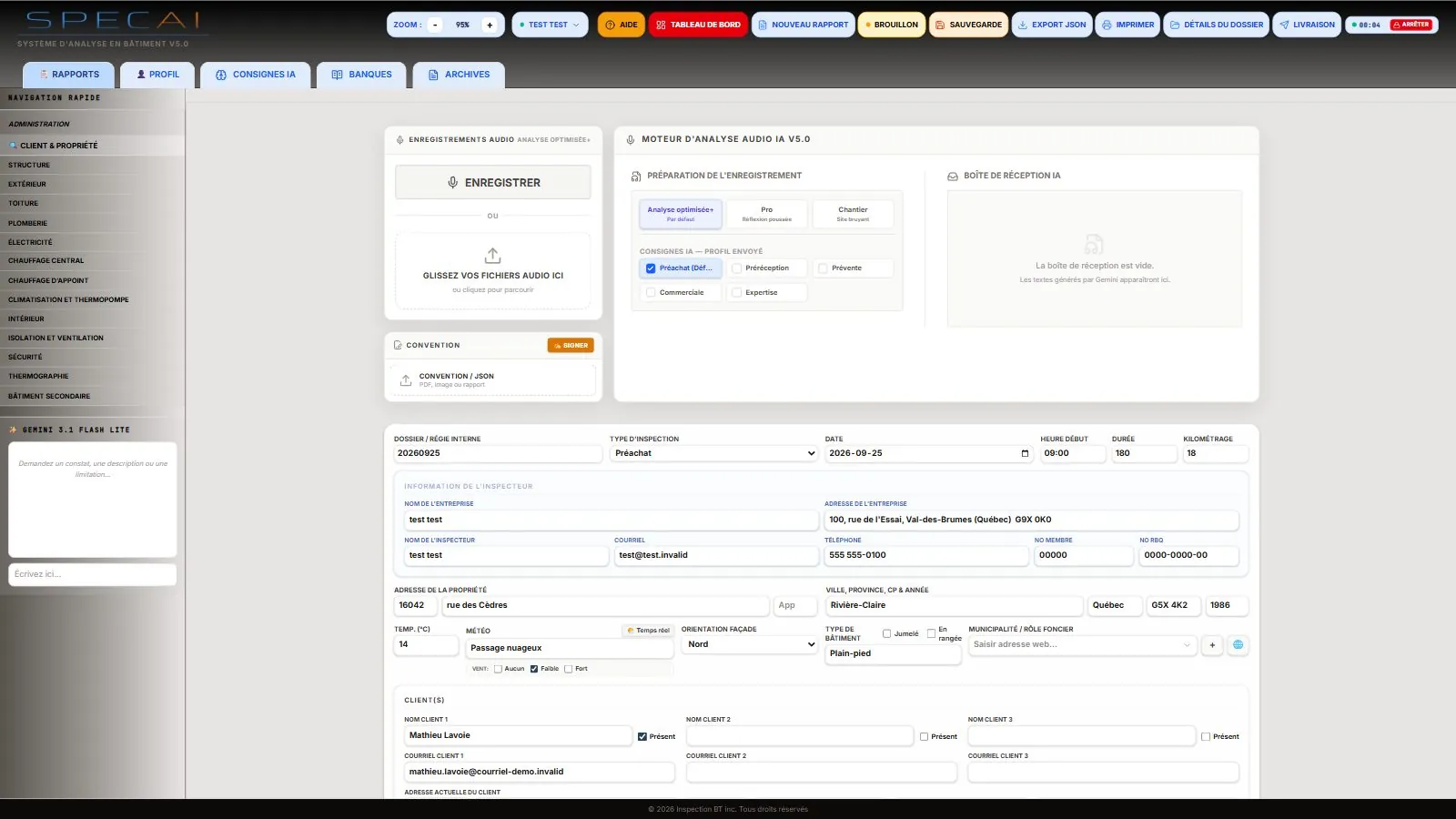Toggle the Prévente consigne checkbox
Viewport: 1456px width, 819px height.
click(x=823, y=268)
